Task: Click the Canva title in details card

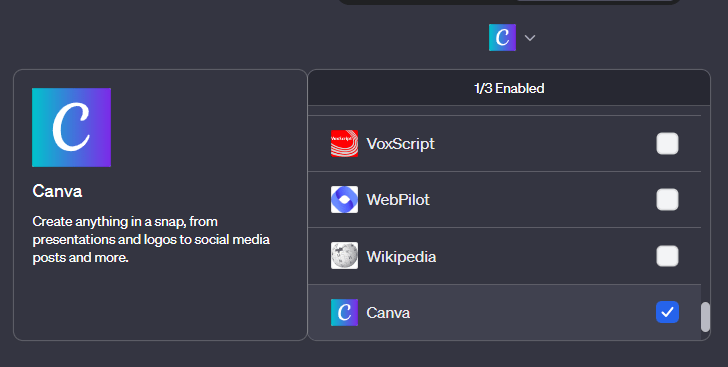Action: point(58,191)
